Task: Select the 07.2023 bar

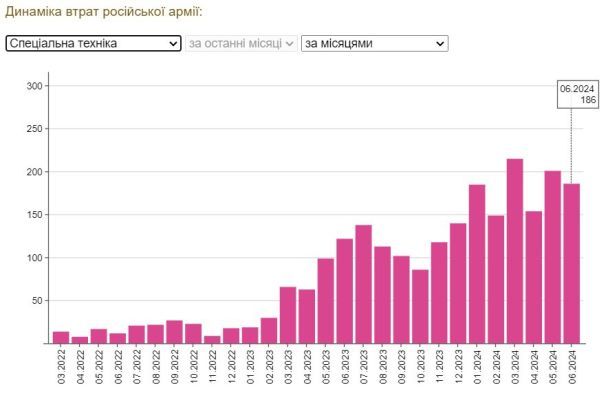Action: point(363,284)
